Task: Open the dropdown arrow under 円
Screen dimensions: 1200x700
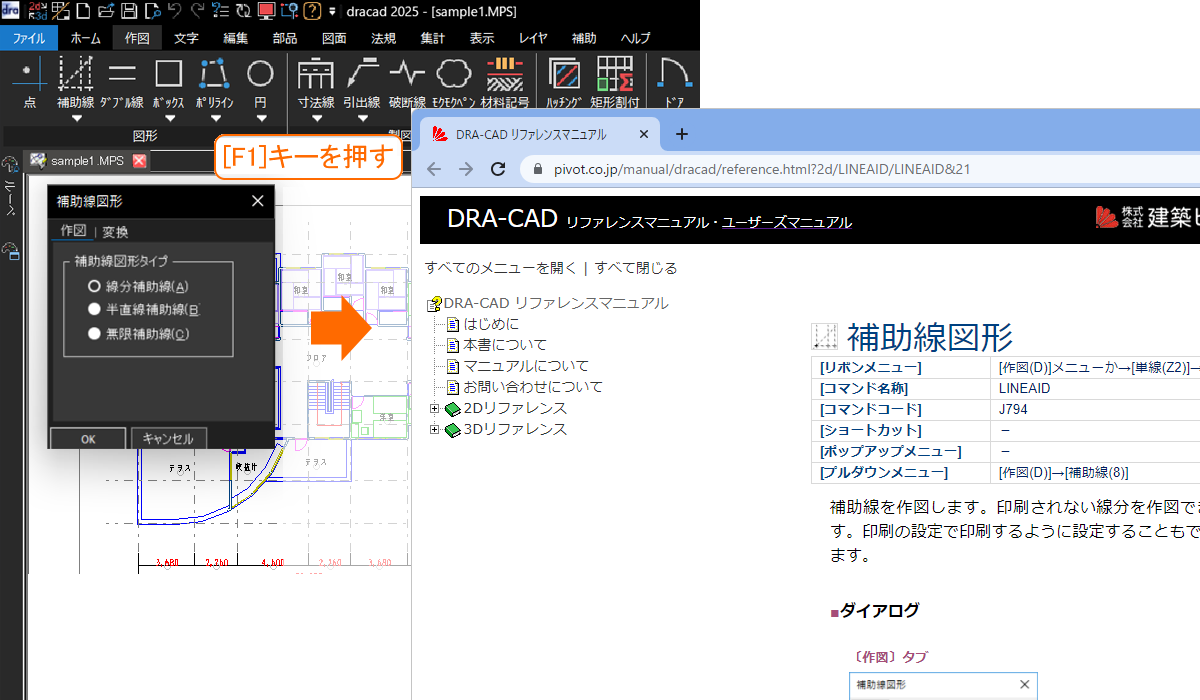Action: [260, 118]
